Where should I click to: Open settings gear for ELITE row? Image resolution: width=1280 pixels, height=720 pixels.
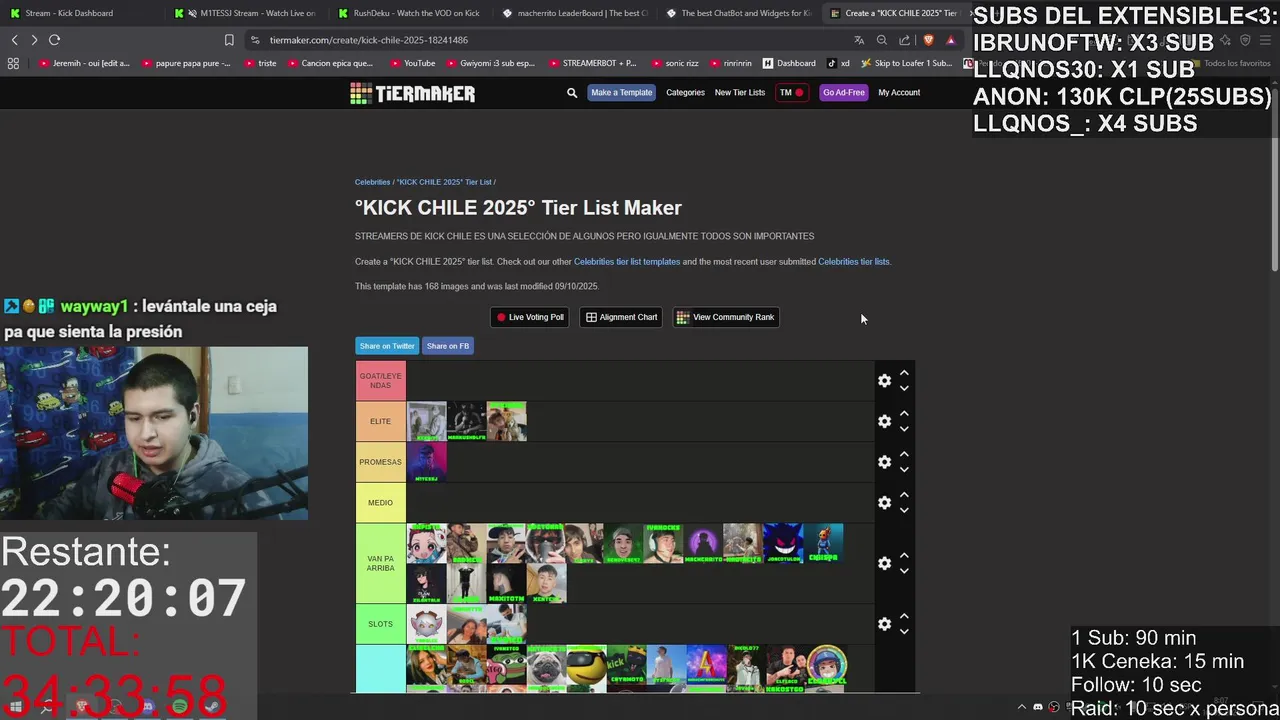tap(884, 421)
